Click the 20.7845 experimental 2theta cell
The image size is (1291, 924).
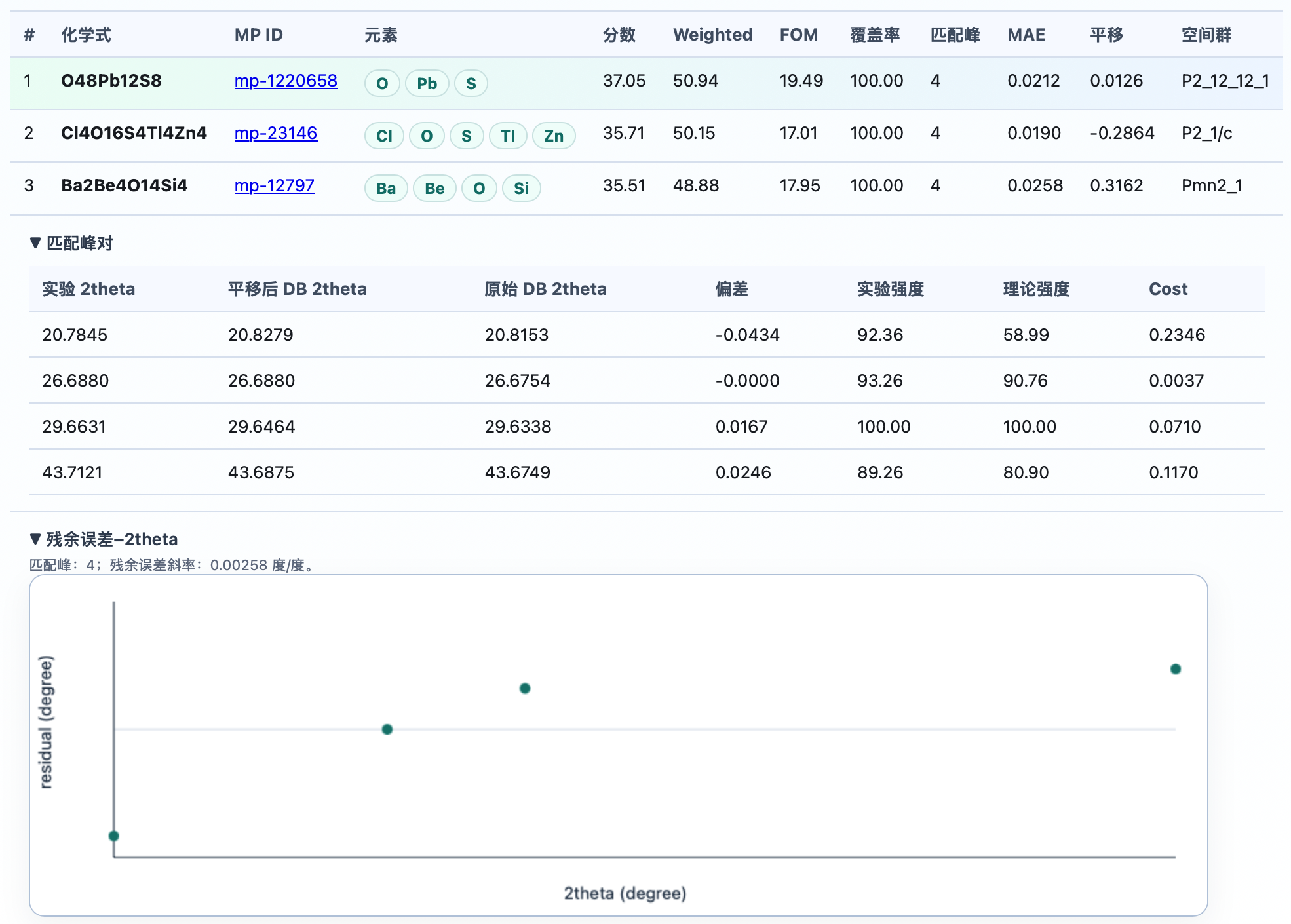[x=75, y=335]
